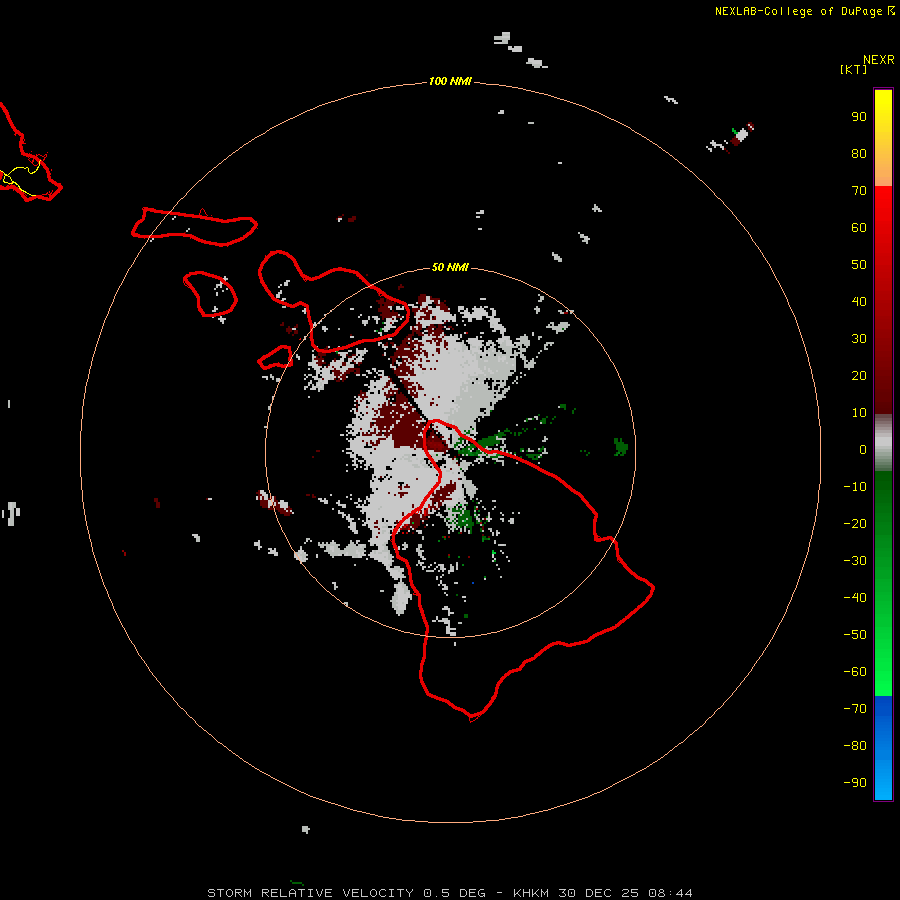This screenshot has height=900, width=900.
Task: Click the 10 value on the velocity scale
Action: (859, 413)
